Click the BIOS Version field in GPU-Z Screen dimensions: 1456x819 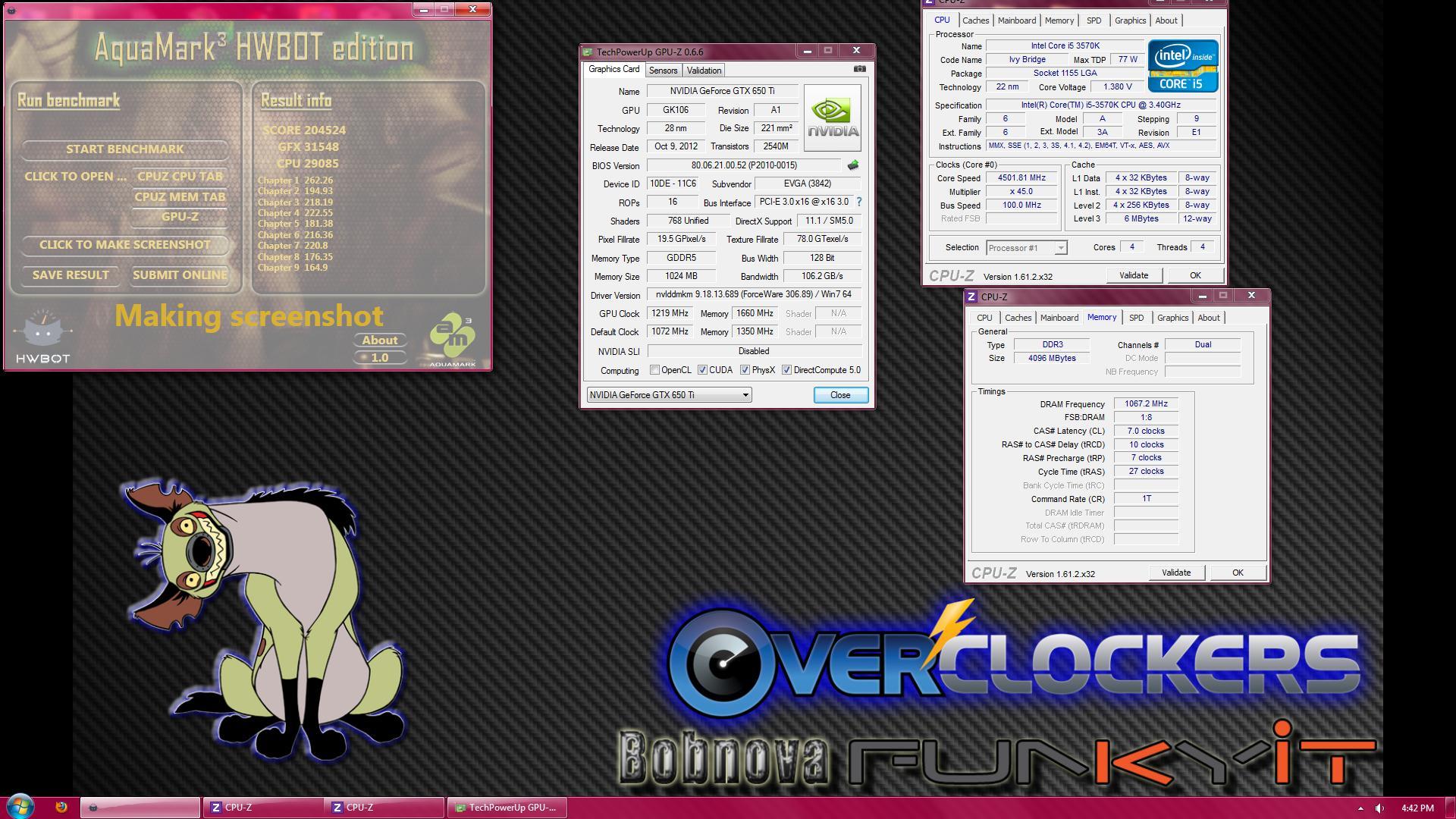point(744,165)
